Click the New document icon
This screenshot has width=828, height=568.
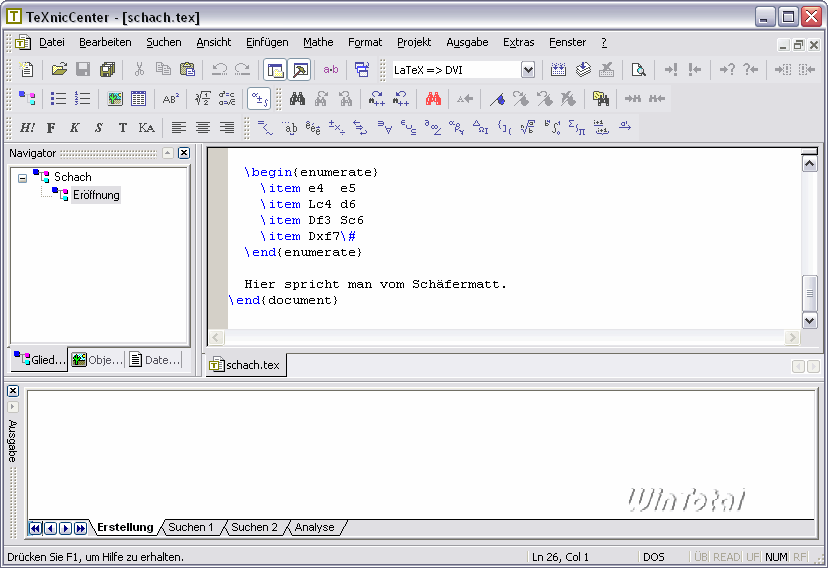click(26, 70)
